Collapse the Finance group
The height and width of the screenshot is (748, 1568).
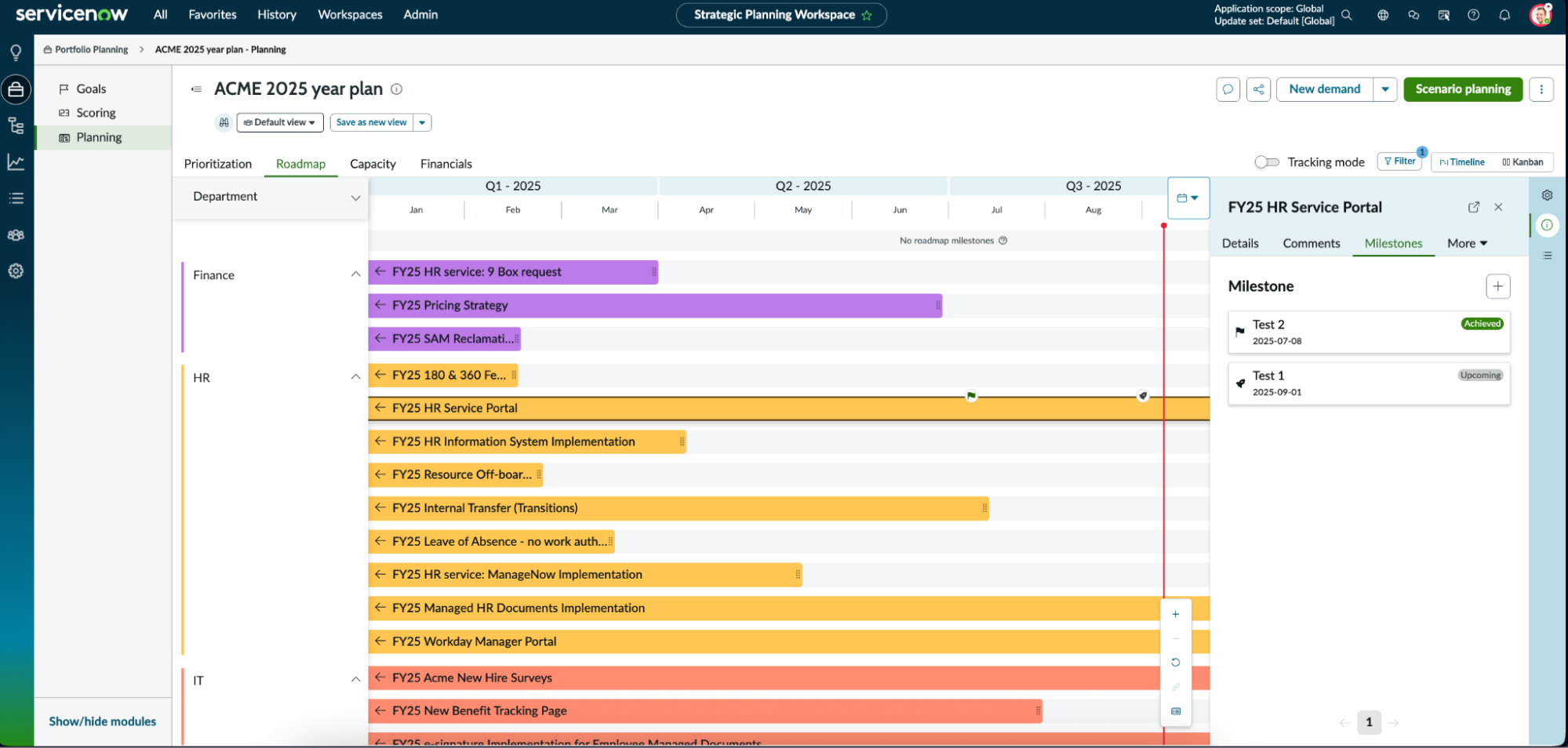pyautogui.click(x=355, y=274)
